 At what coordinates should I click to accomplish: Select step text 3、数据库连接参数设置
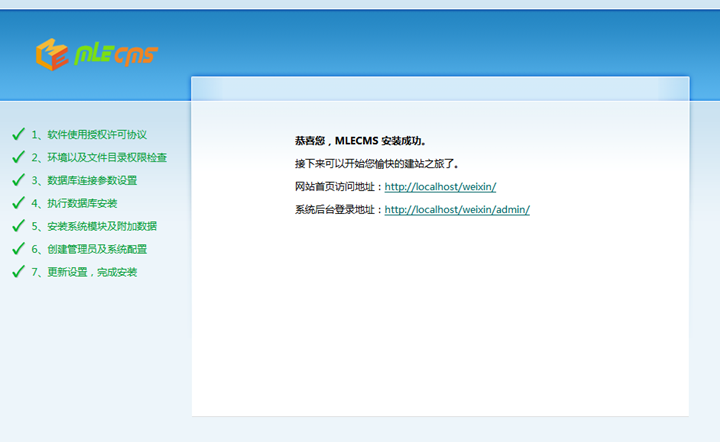point(84,180)
